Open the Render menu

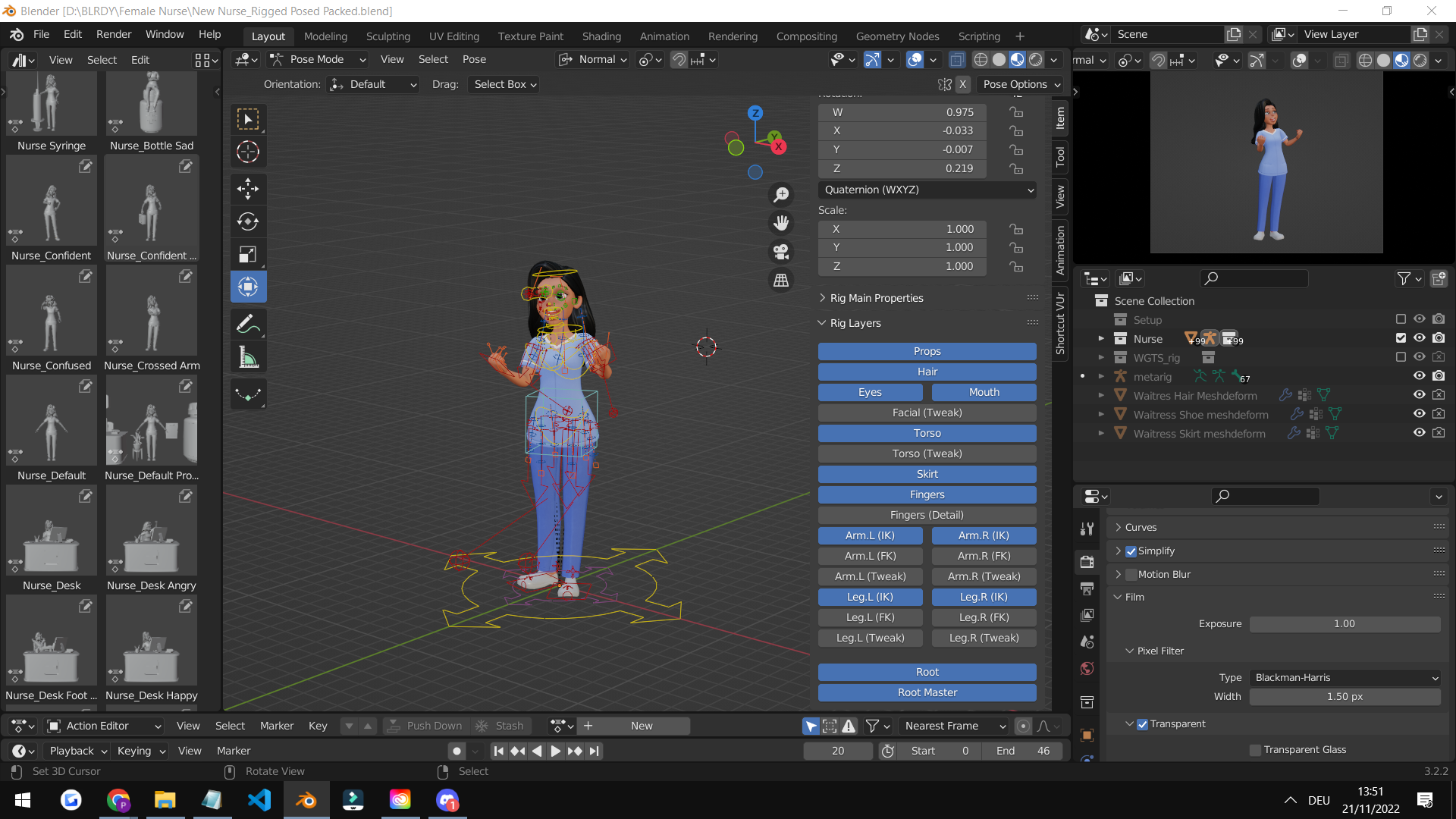(114, 34)
